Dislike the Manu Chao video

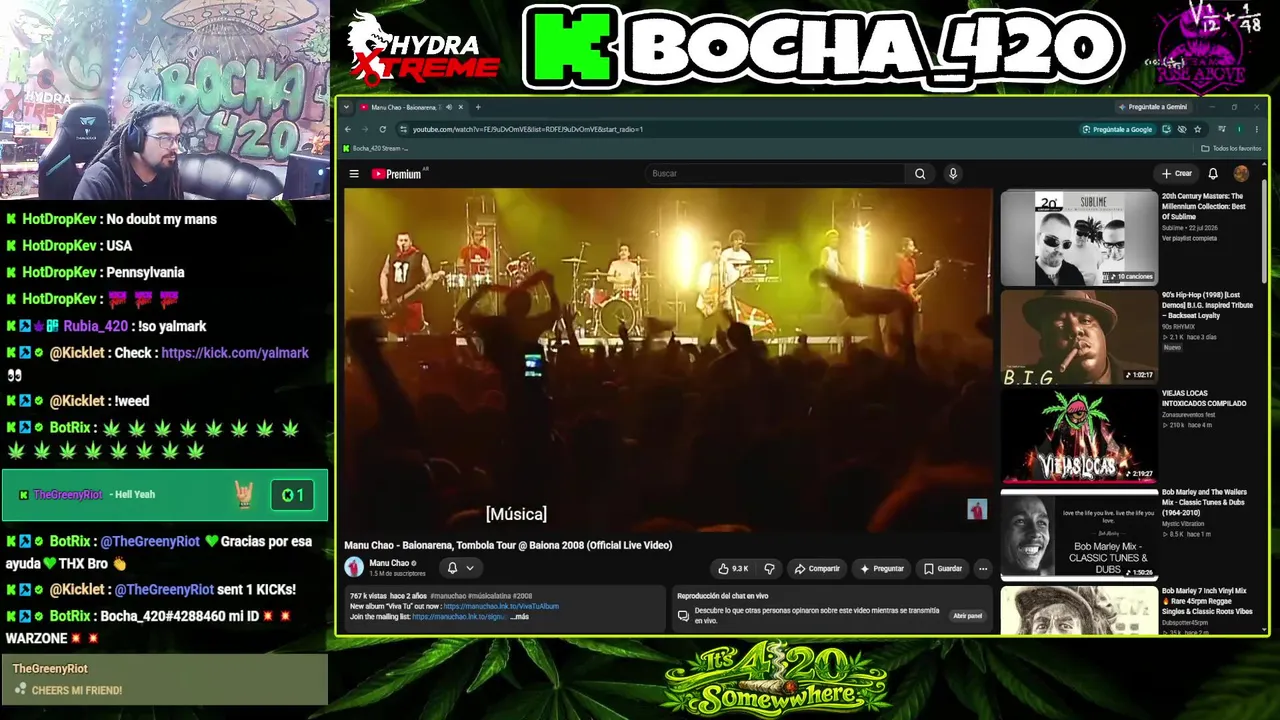(769, 569)
